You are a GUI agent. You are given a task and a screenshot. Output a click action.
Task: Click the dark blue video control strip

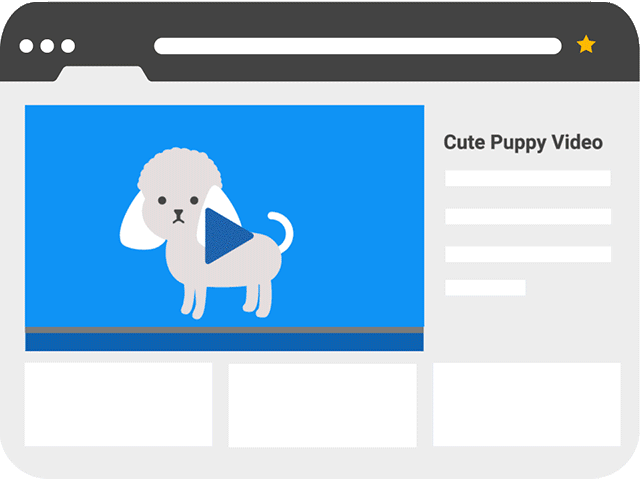tap(224, 342)
